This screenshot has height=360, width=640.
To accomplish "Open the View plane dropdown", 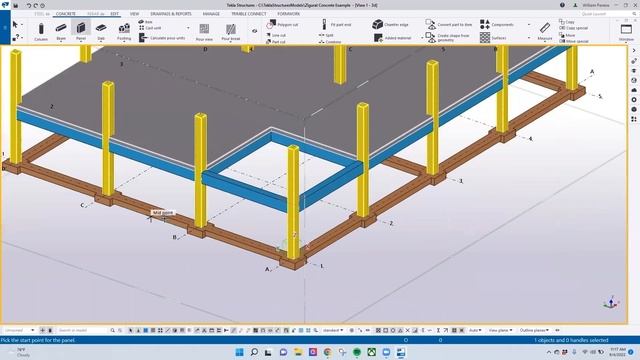I will (x=500, y=330).
